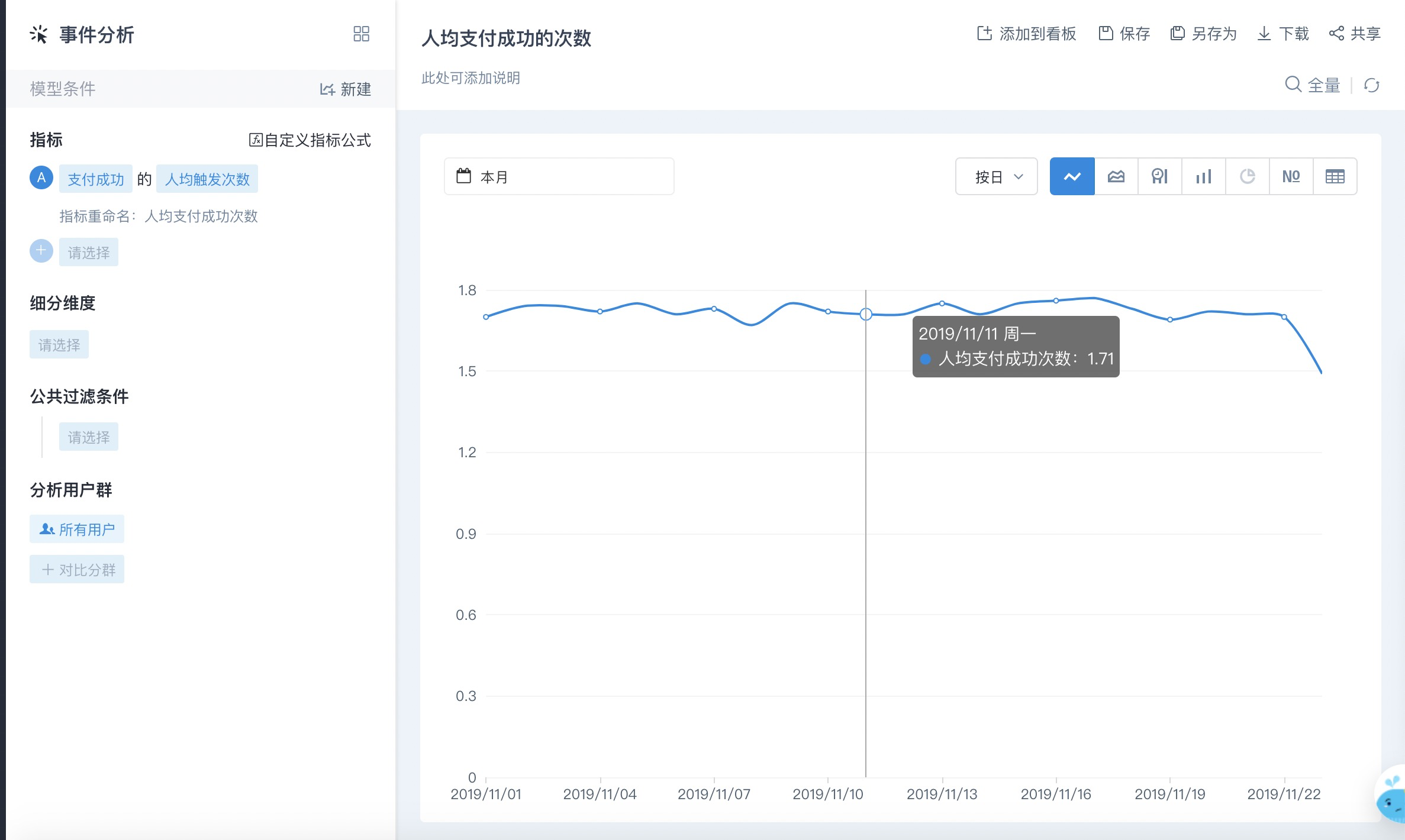Click the 模型条件 header label
The width and height of the screenshot is (1405, 840).
click(63, 89)
